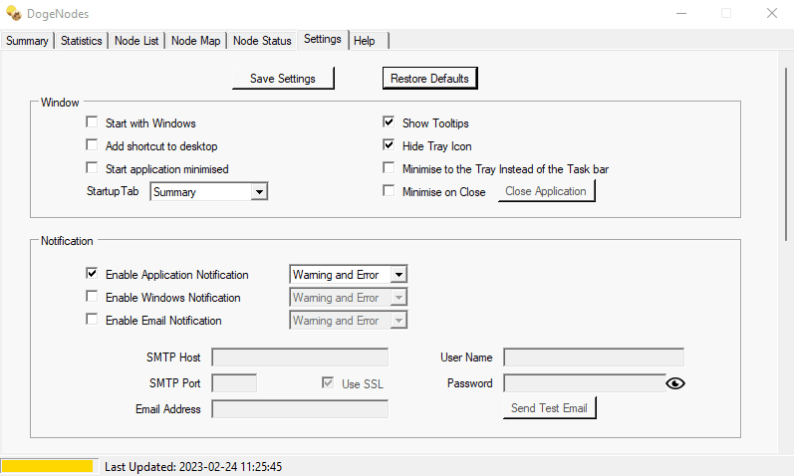
Task: Check Minimise to the Tray option
Action: tap(388, 168)
